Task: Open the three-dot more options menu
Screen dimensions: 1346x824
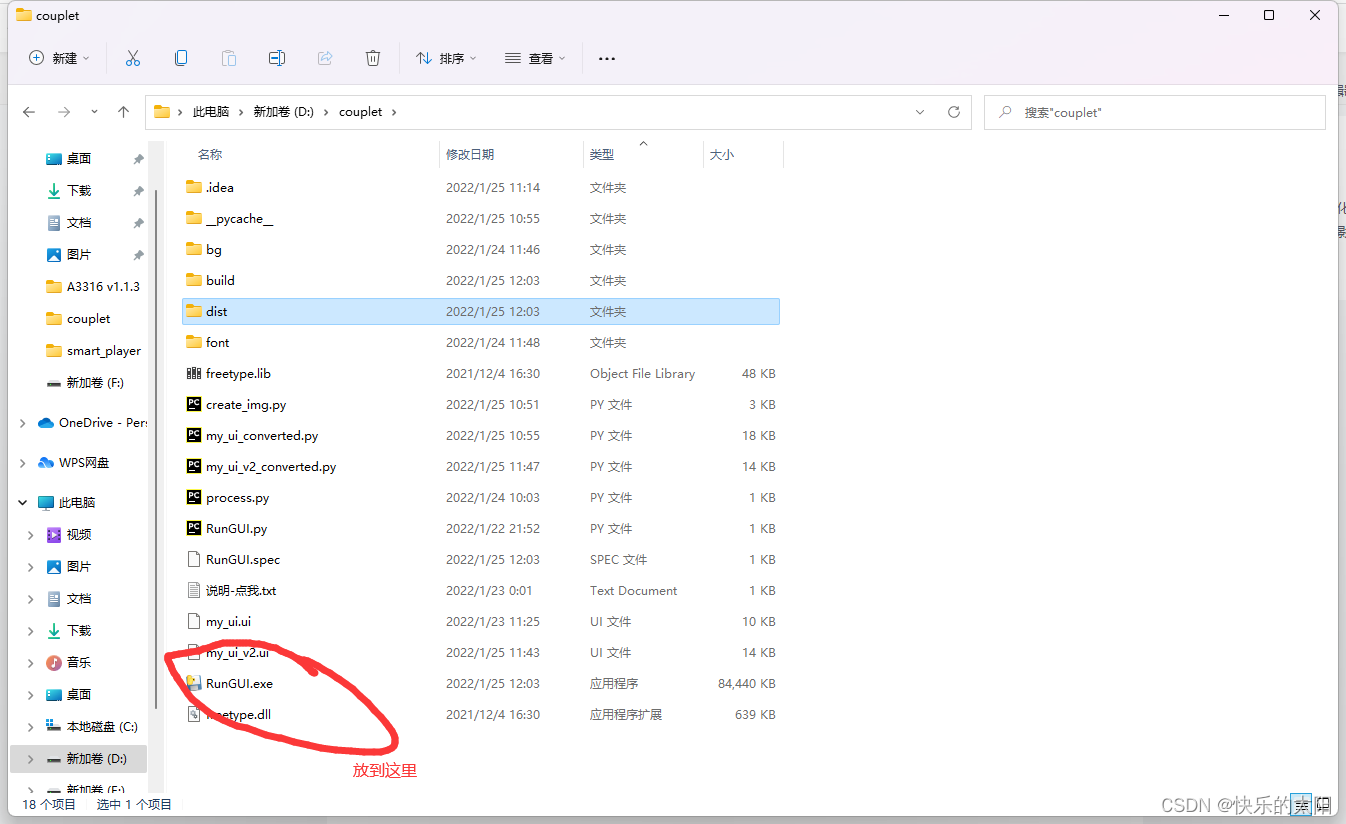Action: (607, 59)
